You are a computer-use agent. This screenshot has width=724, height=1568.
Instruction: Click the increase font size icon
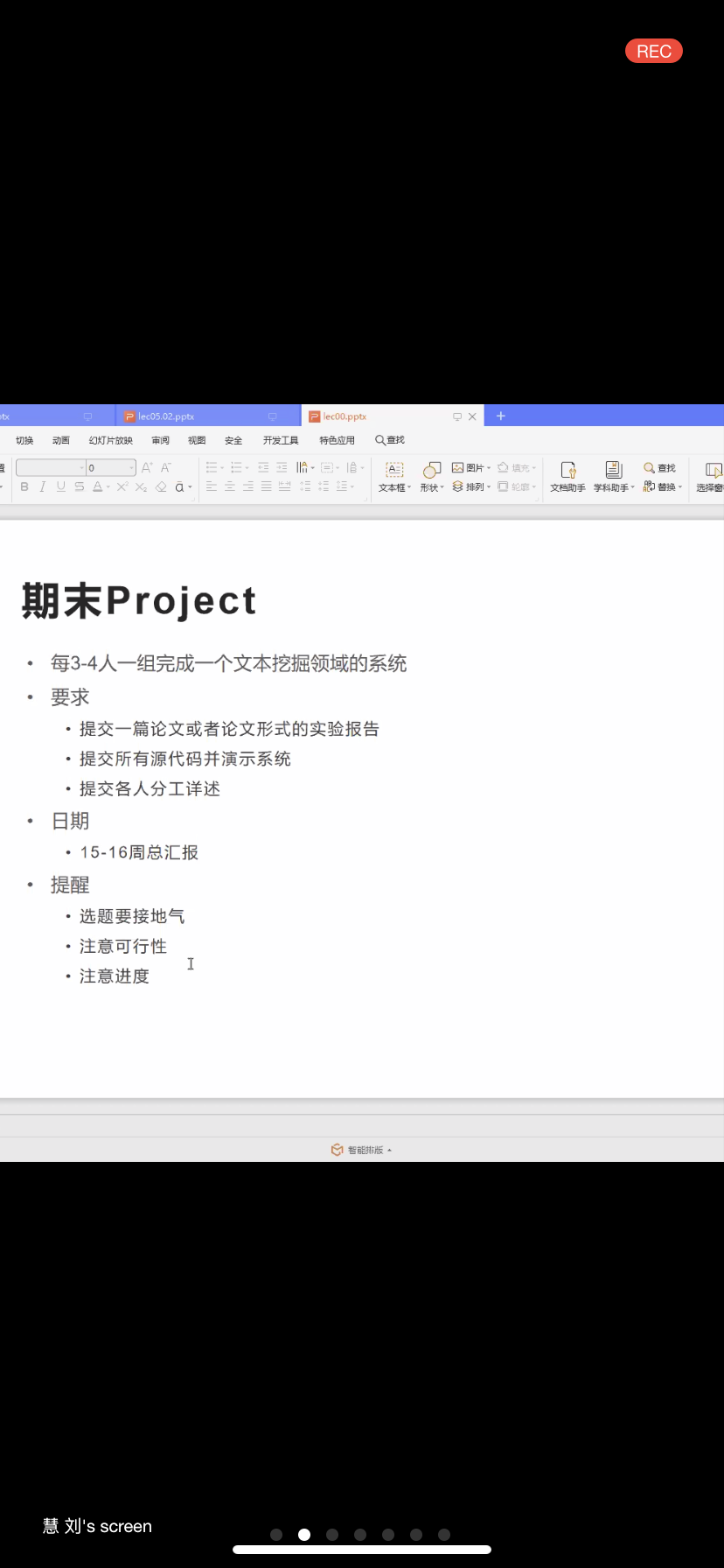(147, 467)
